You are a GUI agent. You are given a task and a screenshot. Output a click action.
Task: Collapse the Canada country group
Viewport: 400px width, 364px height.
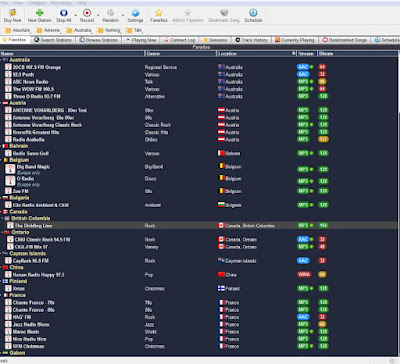pyautogui.click(x=1, y=212)
